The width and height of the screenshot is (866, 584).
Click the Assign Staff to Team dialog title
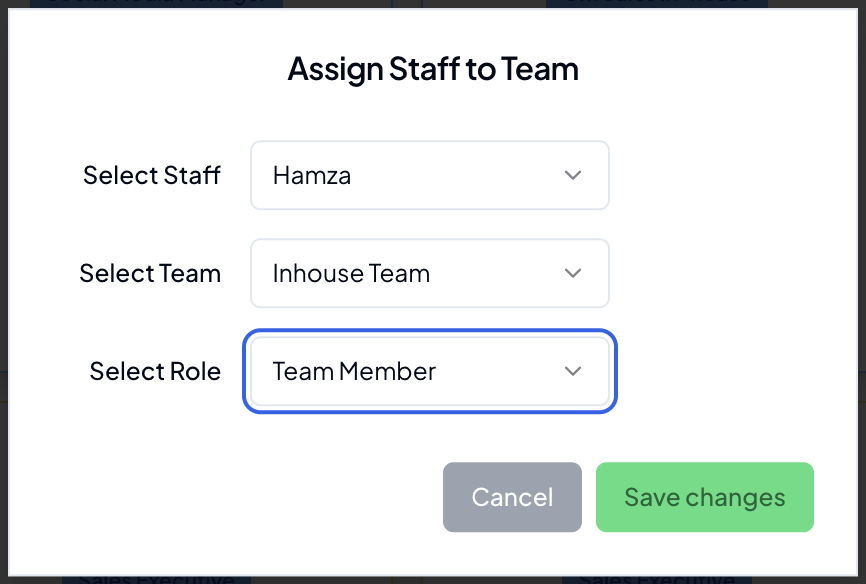coord(432,68)
